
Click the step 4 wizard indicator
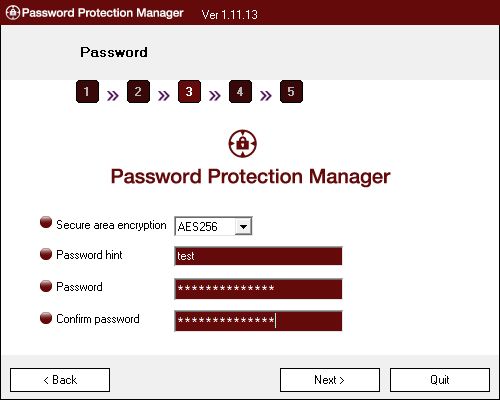pos(240,91)
